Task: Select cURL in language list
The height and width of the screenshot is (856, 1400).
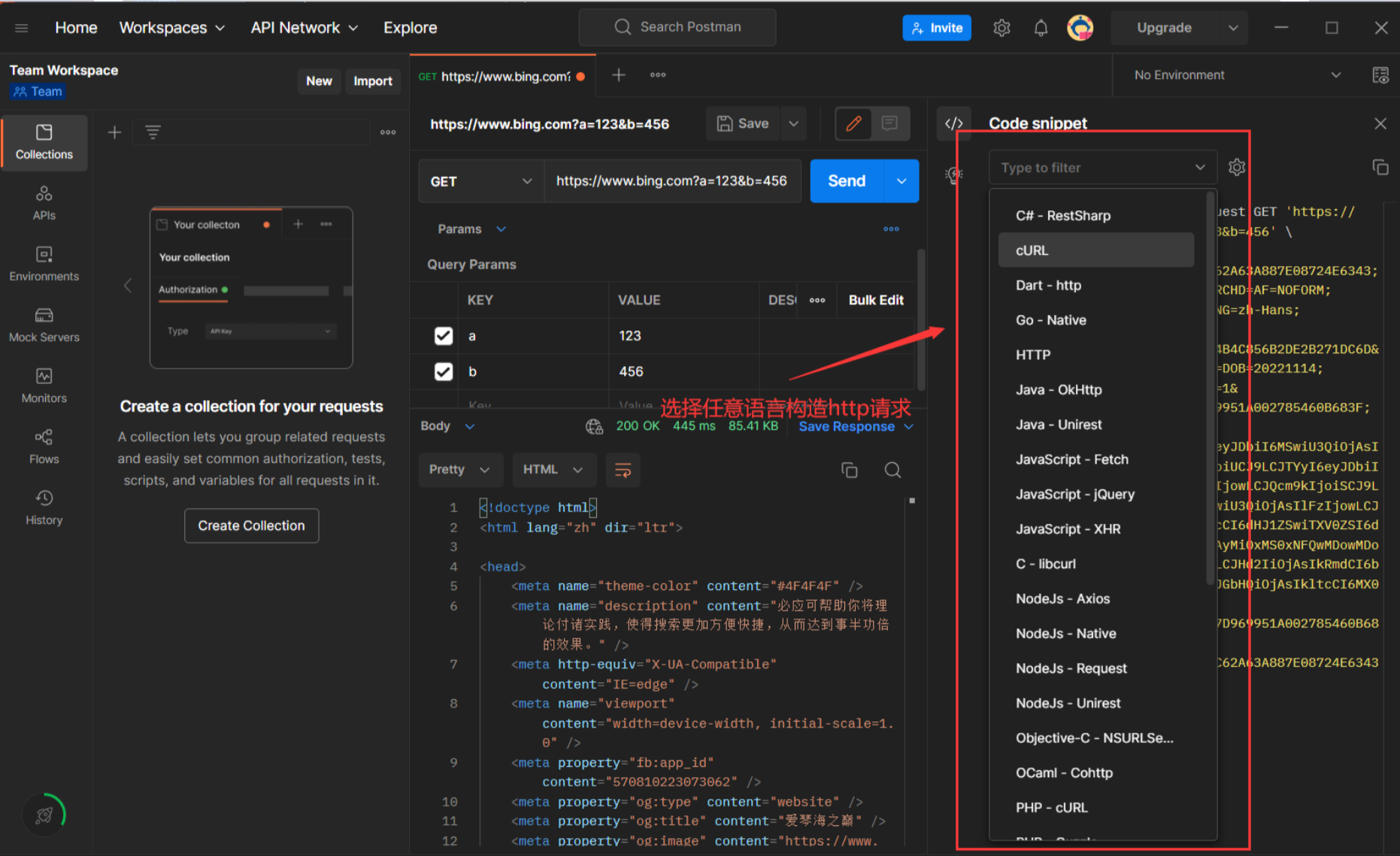Action: [1095, 250]
